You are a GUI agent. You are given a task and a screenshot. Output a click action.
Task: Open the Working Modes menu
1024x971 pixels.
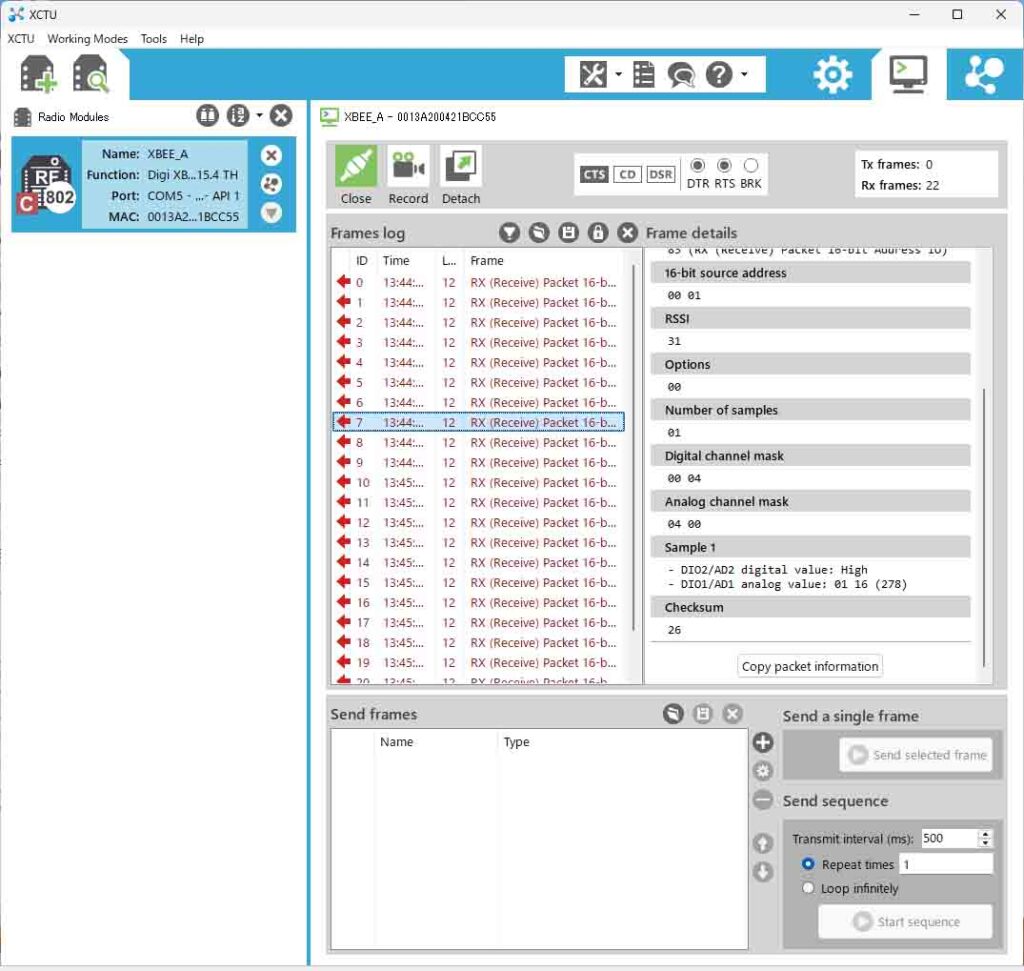click(x=88, y=39)
